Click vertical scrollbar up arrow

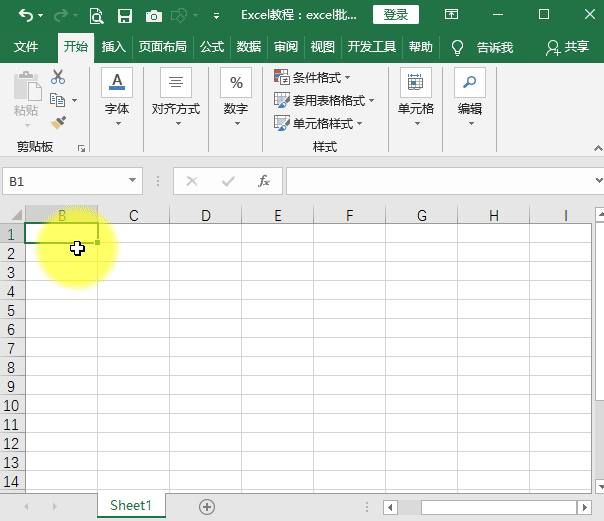click(x=600, y=214)
